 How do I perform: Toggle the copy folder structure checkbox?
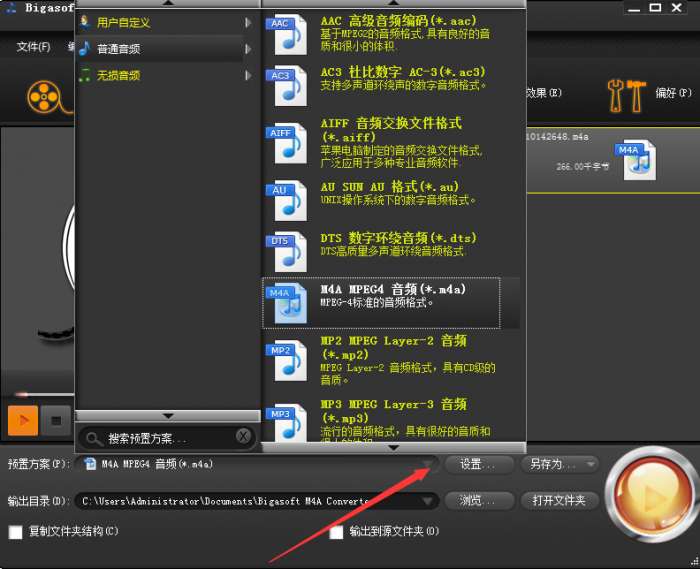point(15,532)
